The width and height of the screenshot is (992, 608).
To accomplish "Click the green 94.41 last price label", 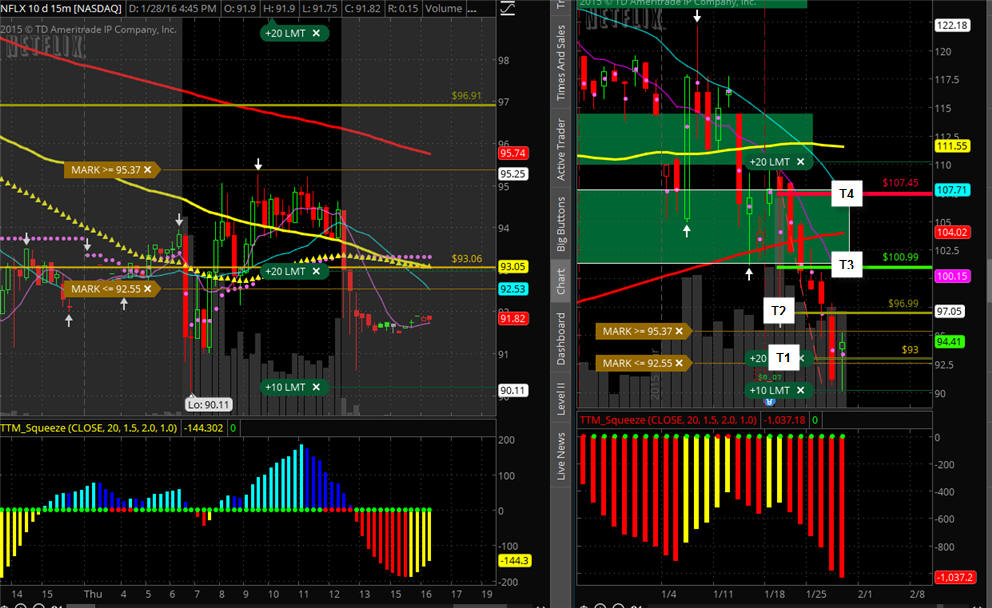I will [x=950, y=342].
